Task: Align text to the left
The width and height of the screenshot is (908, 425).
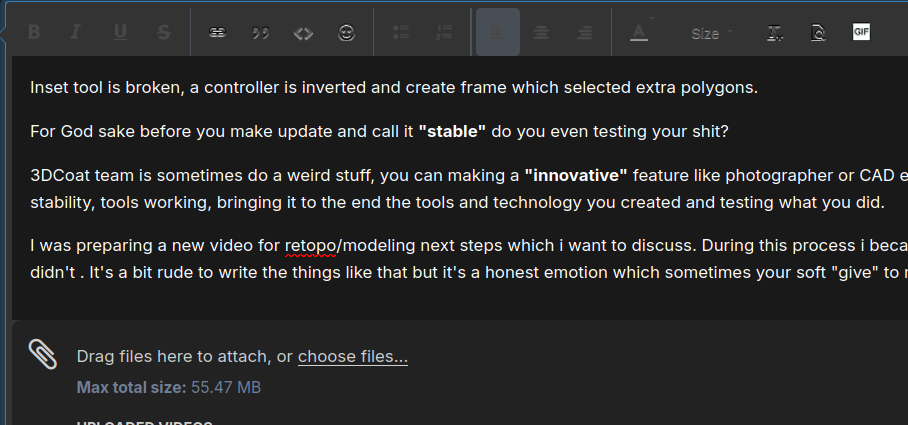Action: pyautogui.click(x=498, y=33)
